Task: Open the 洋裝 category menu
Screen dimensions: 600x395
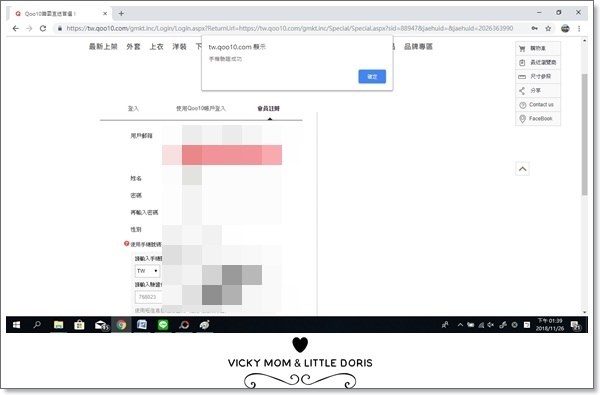Action: point(179,46)
